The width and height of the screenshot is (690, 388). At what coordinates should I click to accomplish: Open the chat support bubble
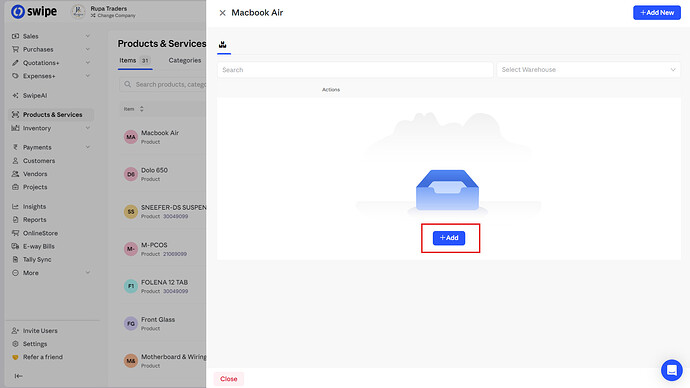pos(672,370)
